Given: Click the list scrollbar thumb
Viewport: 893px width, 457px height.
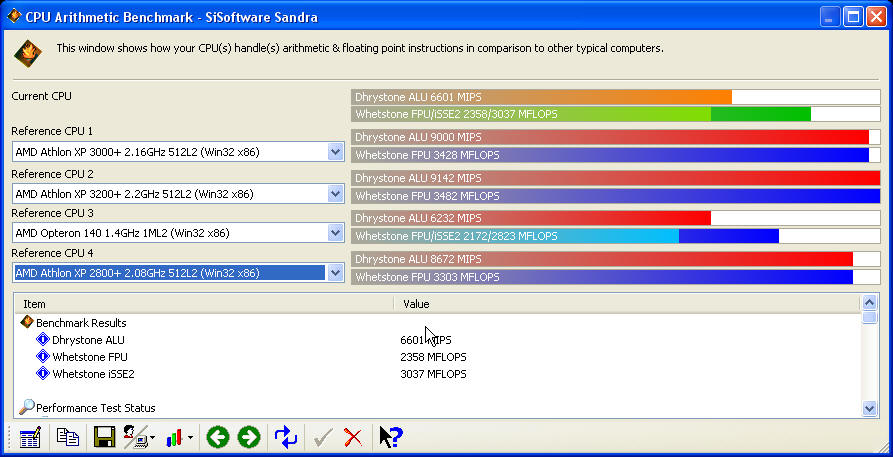Looking at the screenshot, I should click(870, 317).
